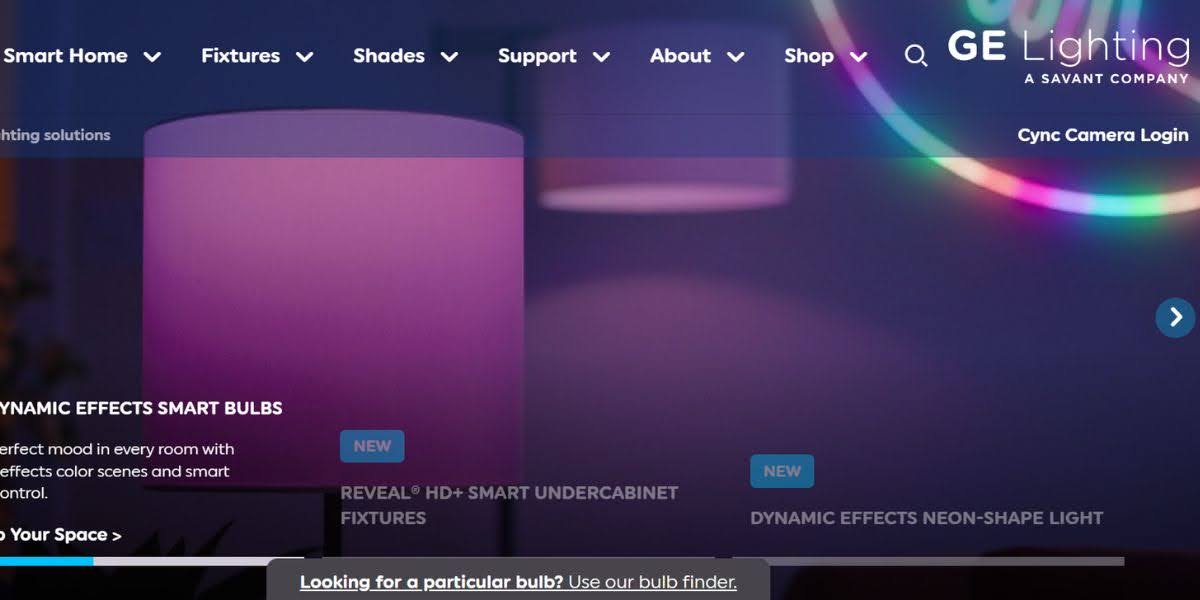Go to next slide with right arrow
The image size is (1200, 600).
tap(1174, 317)
